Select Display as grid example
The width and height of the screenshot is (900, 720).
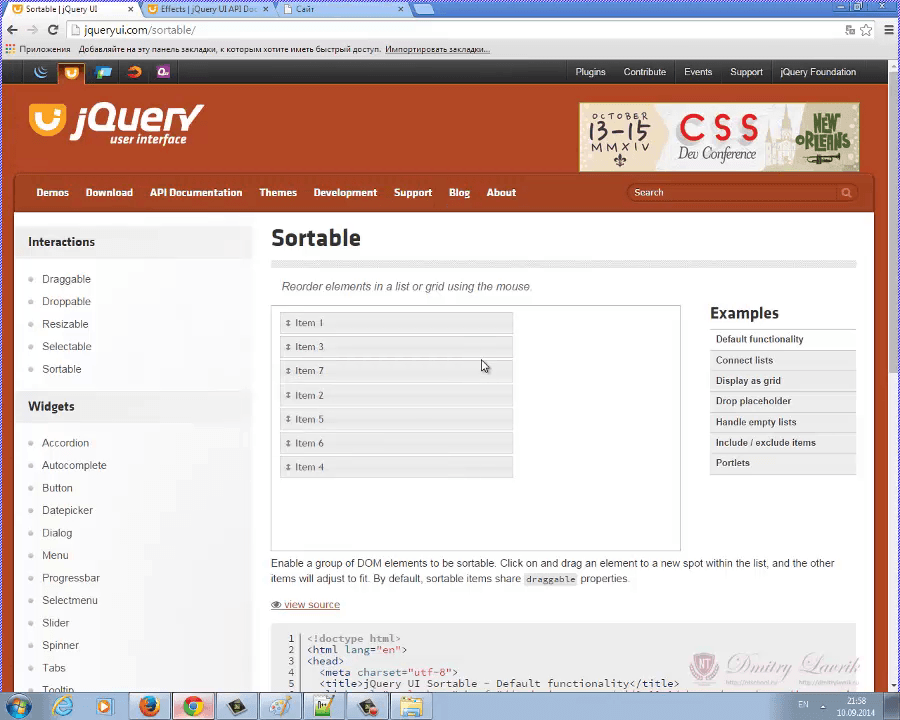click(783, 381)
